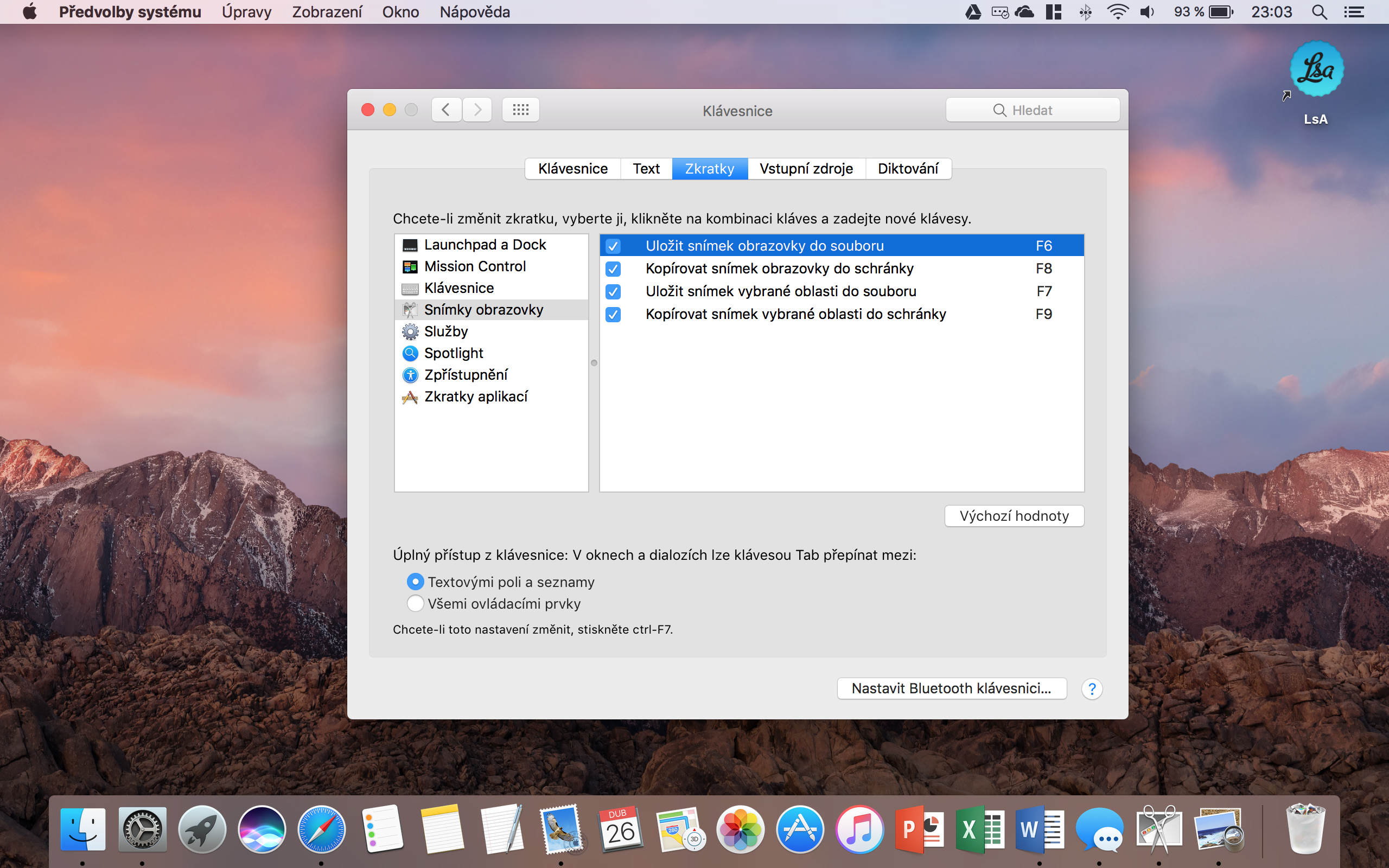
Task: Launch Microsoft Word from the Dock
Action: click(x=1040, y=829)
